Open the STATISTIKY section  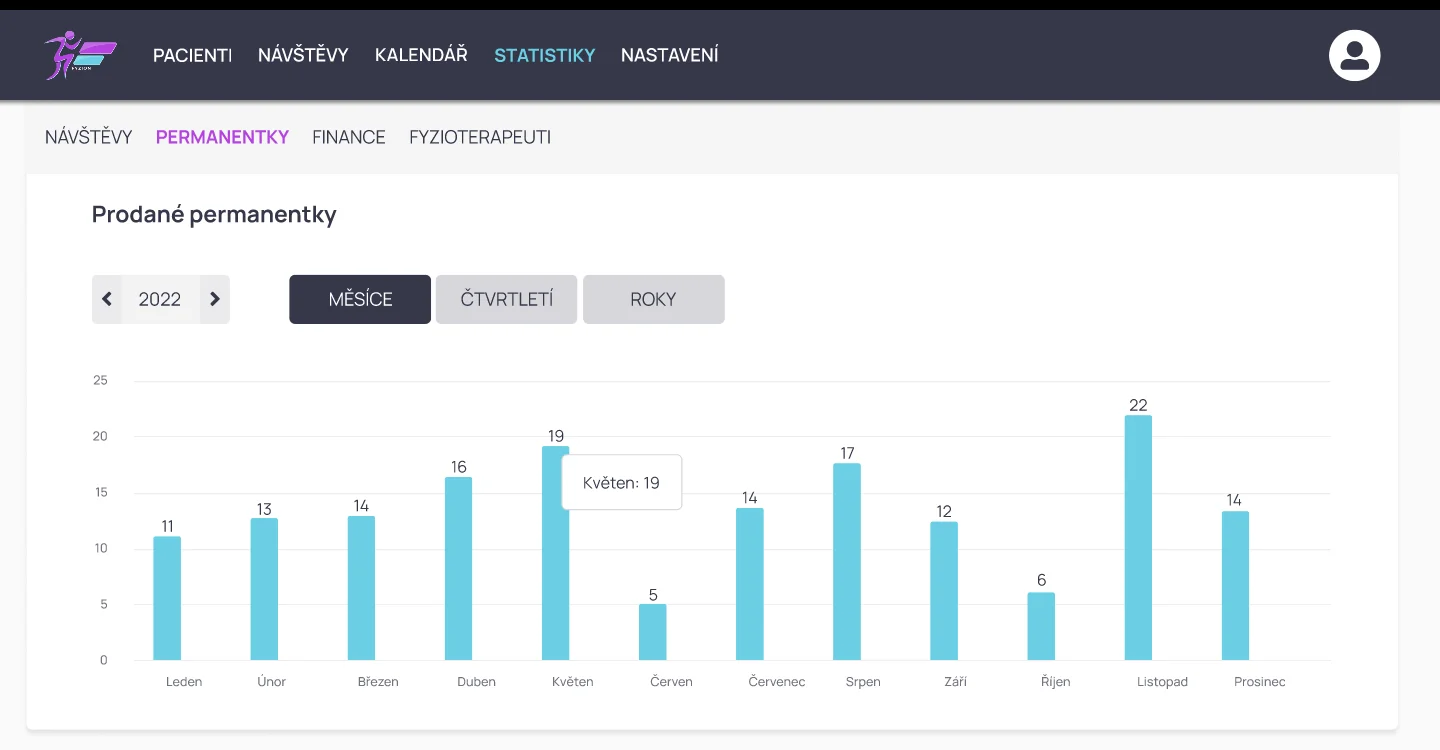tap(544, 55)
